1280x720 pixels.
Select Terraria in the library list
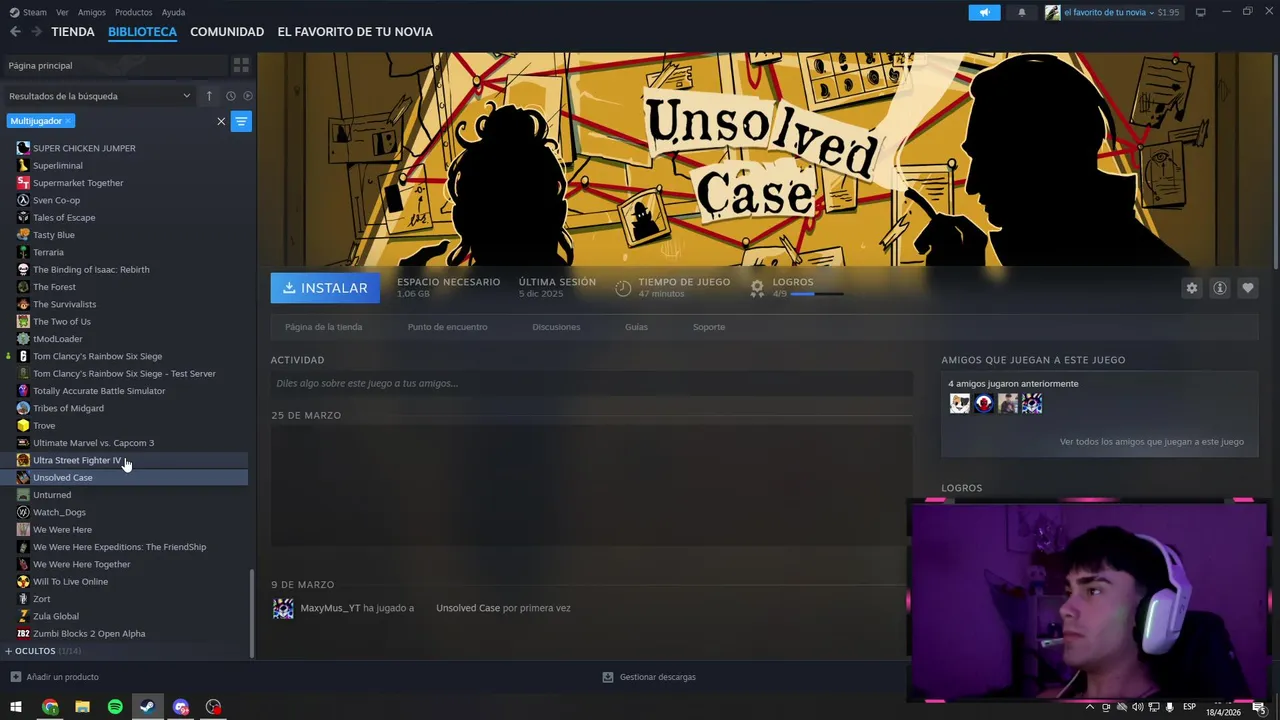pos(48,252)
